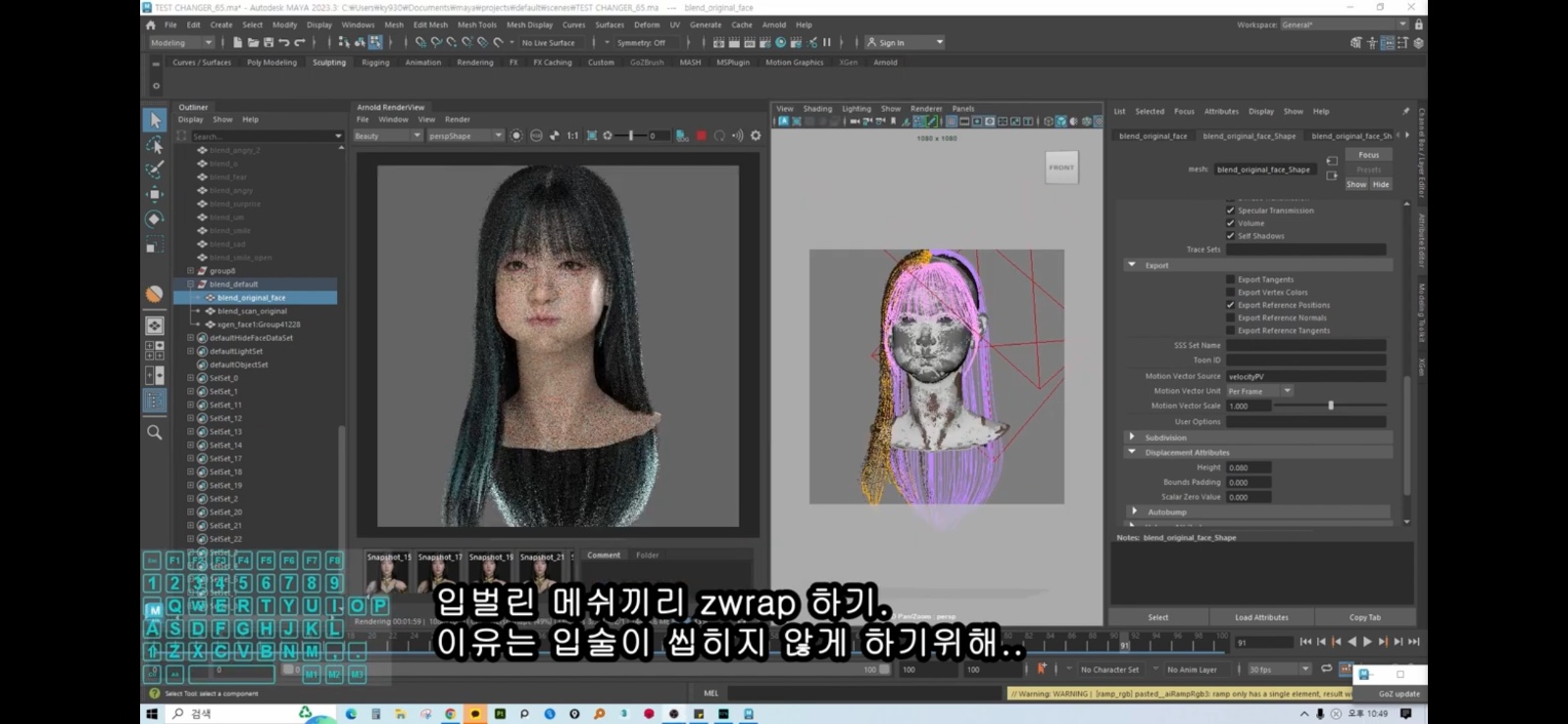Enable the Export Vertex Colors checkbox

tap(1230, 292)
